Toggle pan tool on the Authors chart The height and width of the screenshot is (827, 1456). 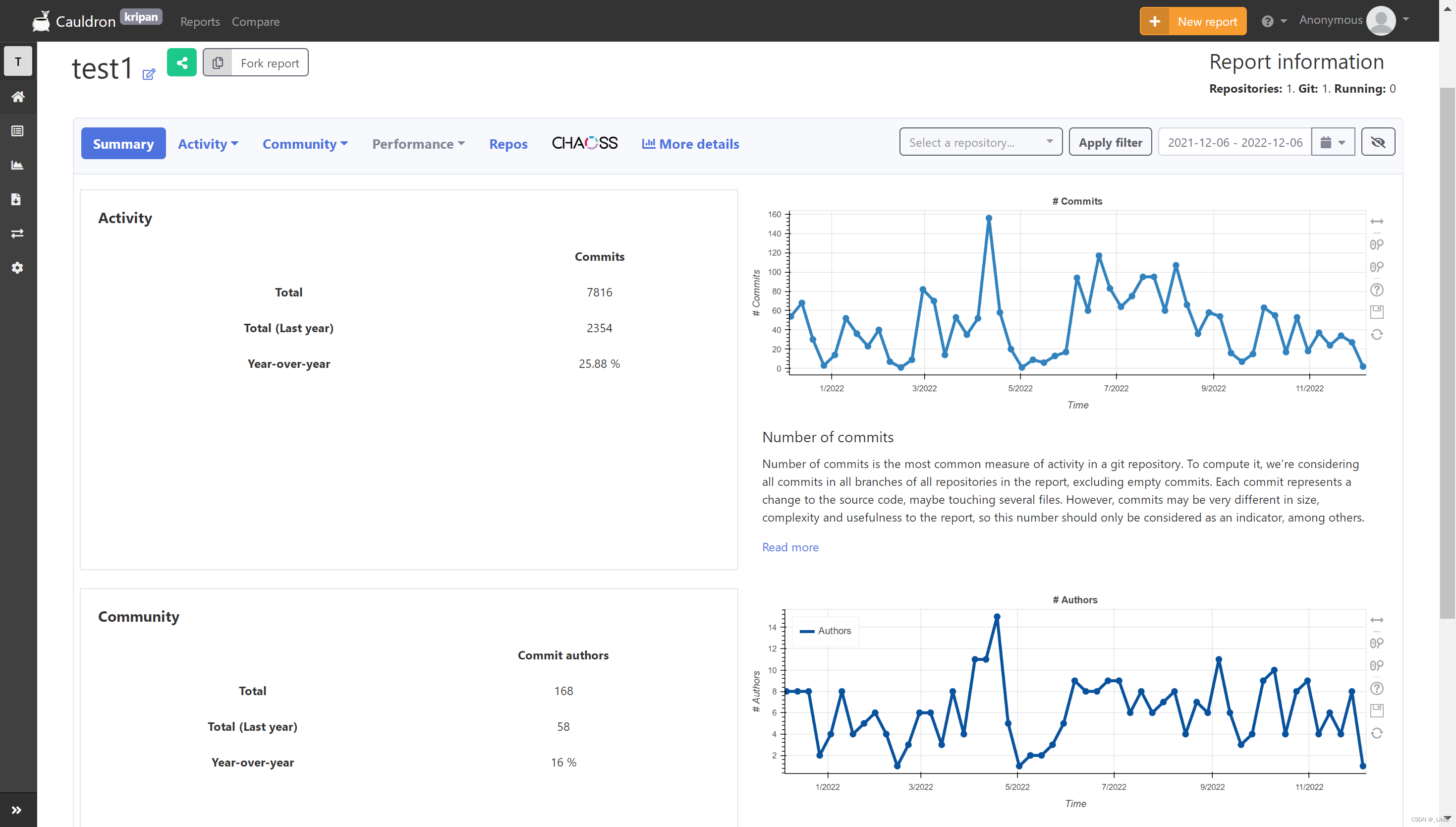(x=1377, y=620)
